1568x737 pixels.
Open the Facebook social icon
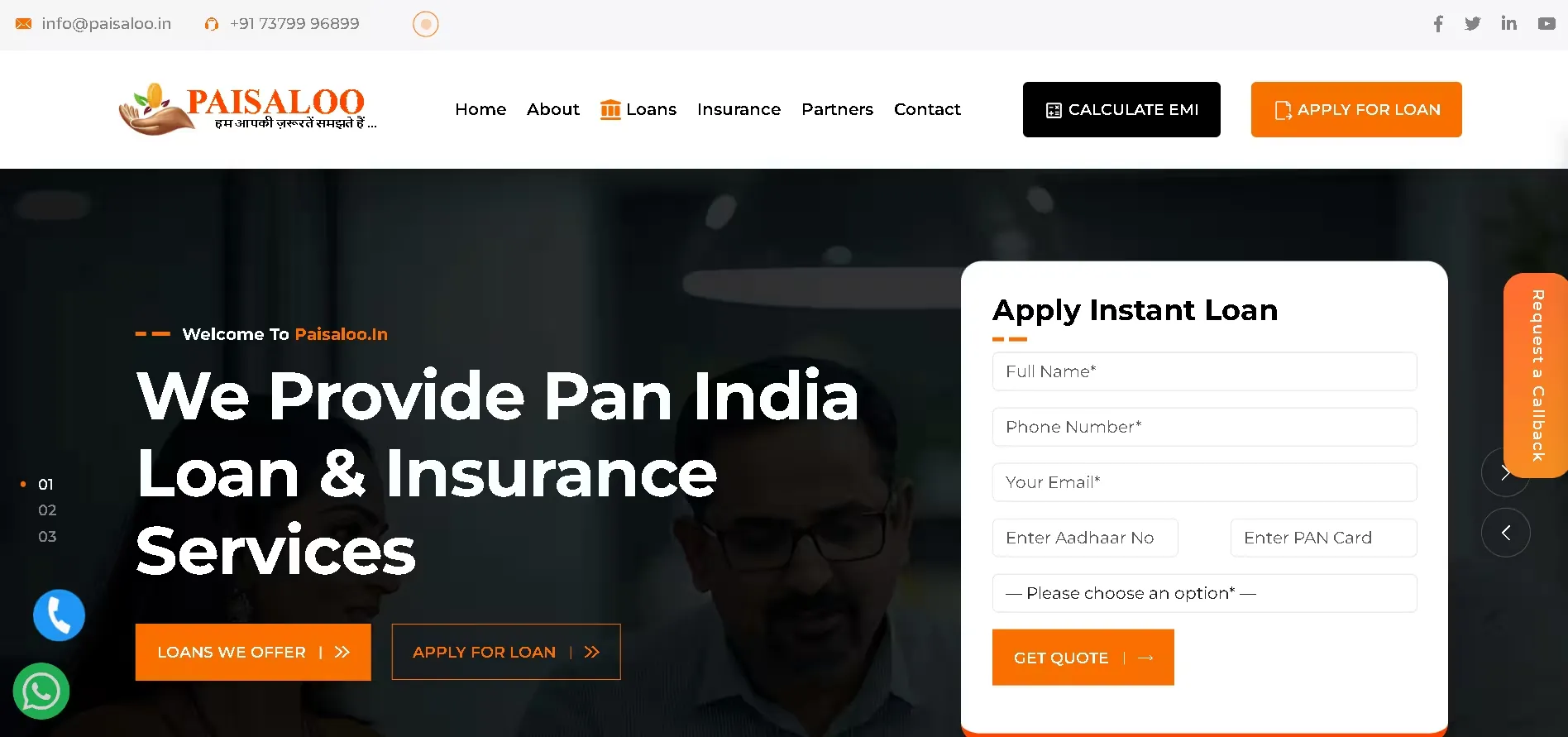pos(1438,24)
